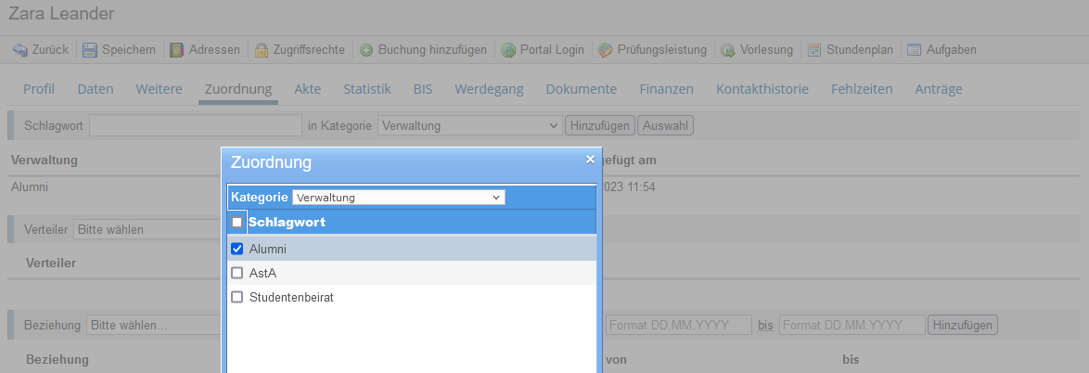Switch to the Fehlzeiten tab
The image size is (1089, 373).
click(x=862, y=89)
